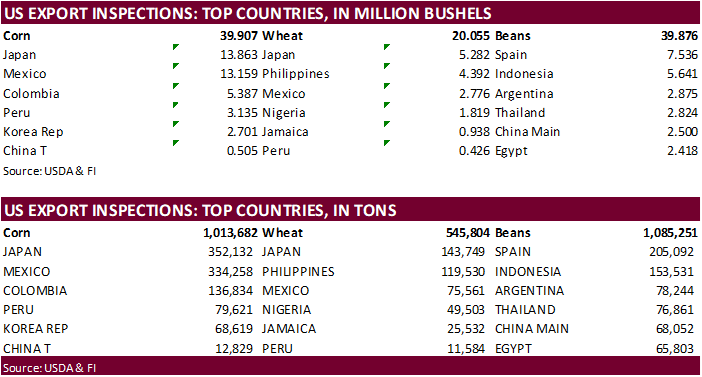Select the Beans total 1,085,251 cell
The height and width of the screenshot is (377, 702).
(670, 233)
